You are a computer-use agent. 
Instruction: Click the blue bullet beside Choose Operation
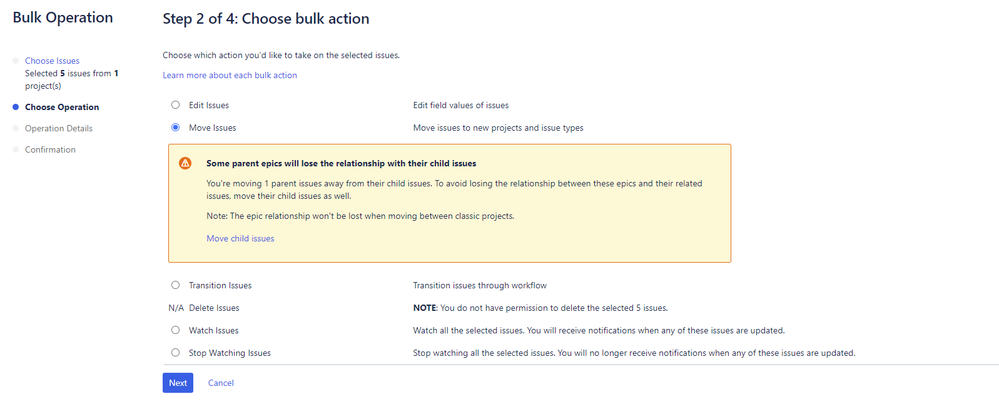(15, 107)
